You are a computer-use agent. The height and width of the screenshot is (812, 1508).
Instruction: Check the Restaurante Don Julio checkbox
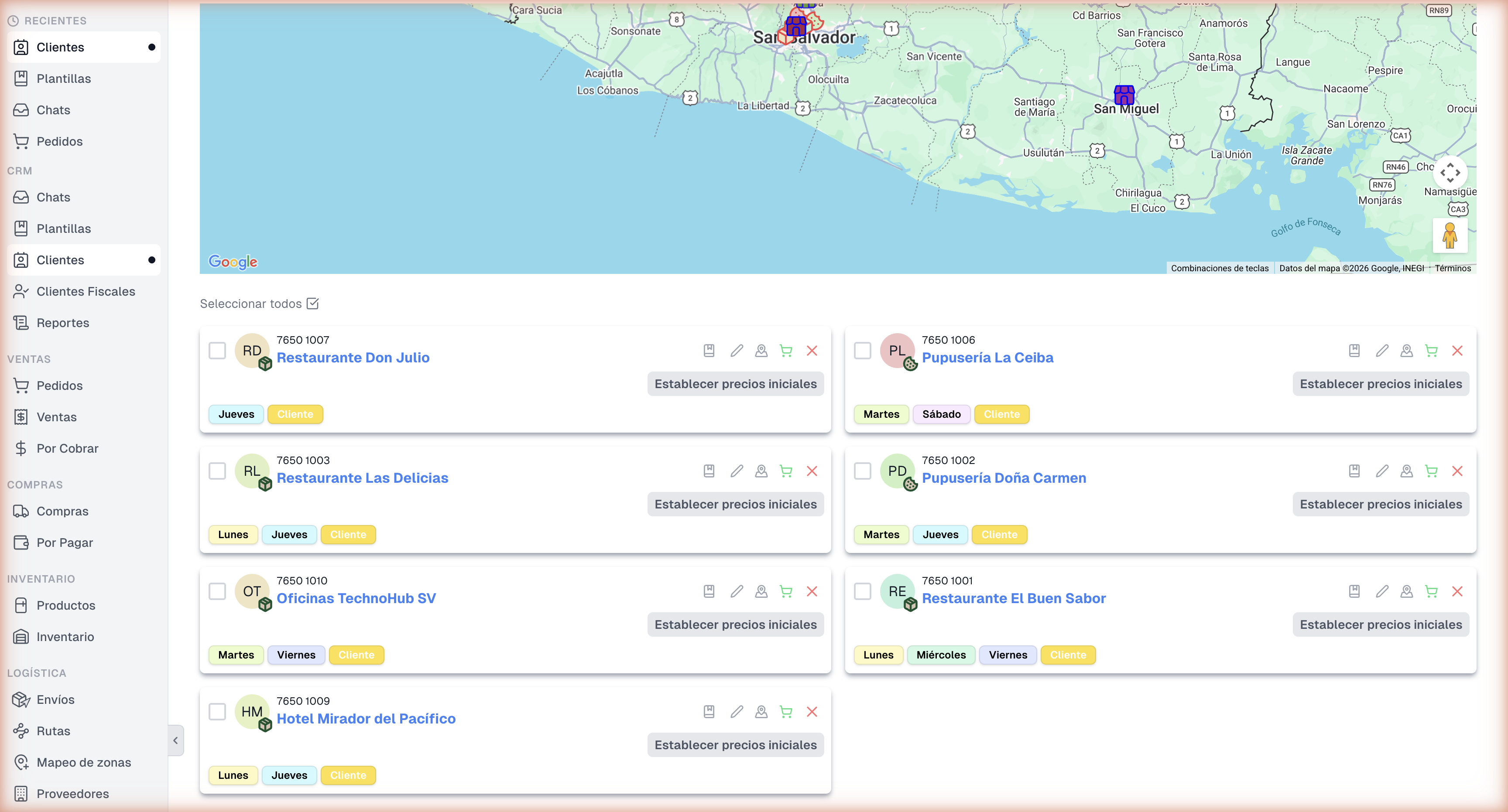coord(217,351)
